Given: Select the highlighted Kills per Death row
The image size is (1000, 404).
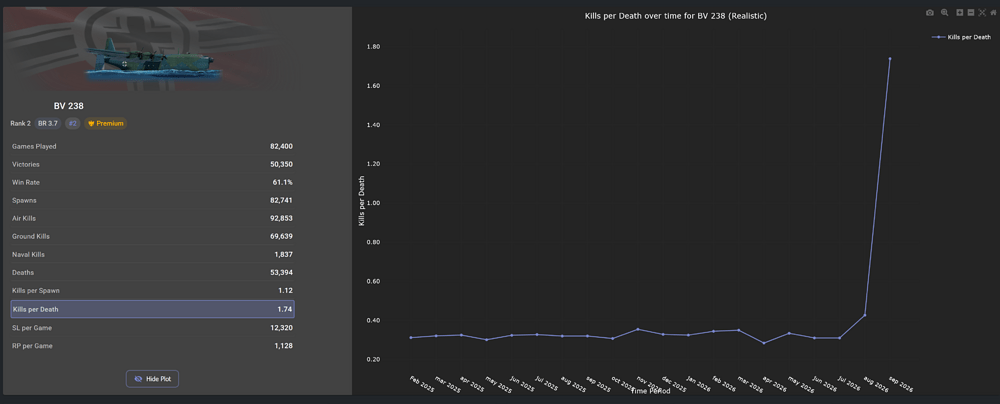Looking at the screenshot, I should (152, 309).
